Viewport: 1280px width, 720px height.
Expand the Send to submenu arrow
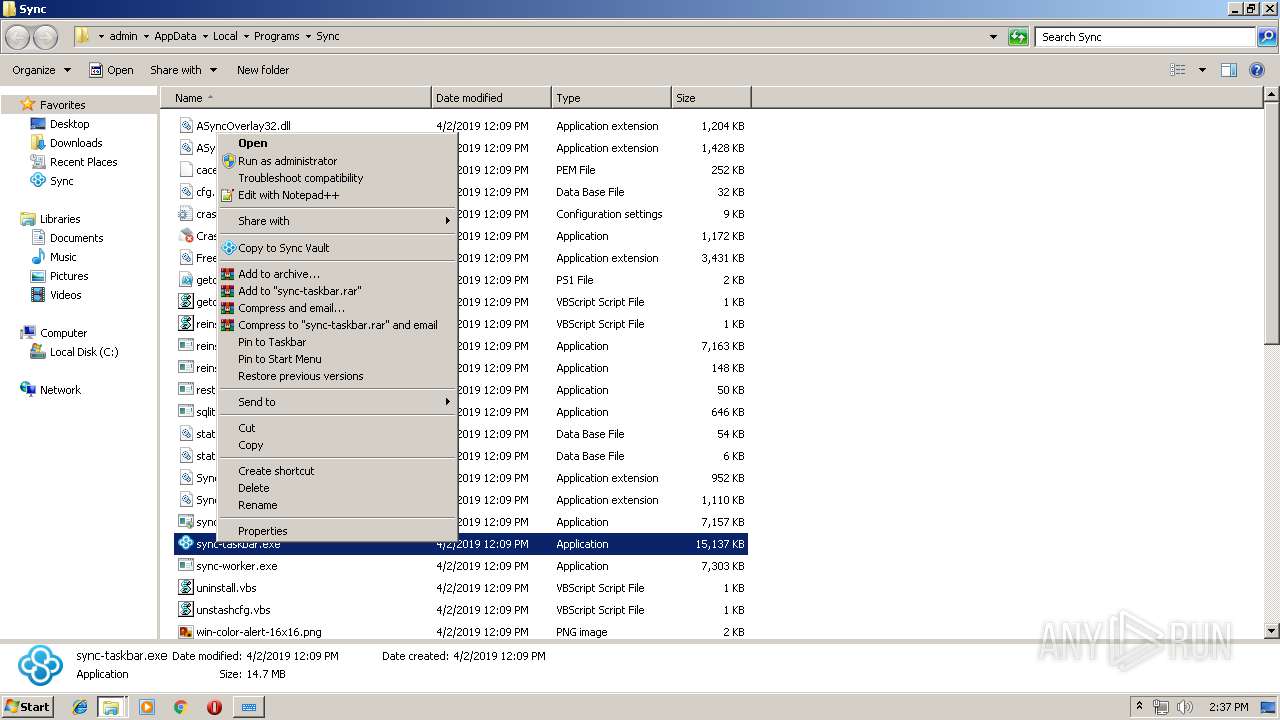[x=447, y=402]
